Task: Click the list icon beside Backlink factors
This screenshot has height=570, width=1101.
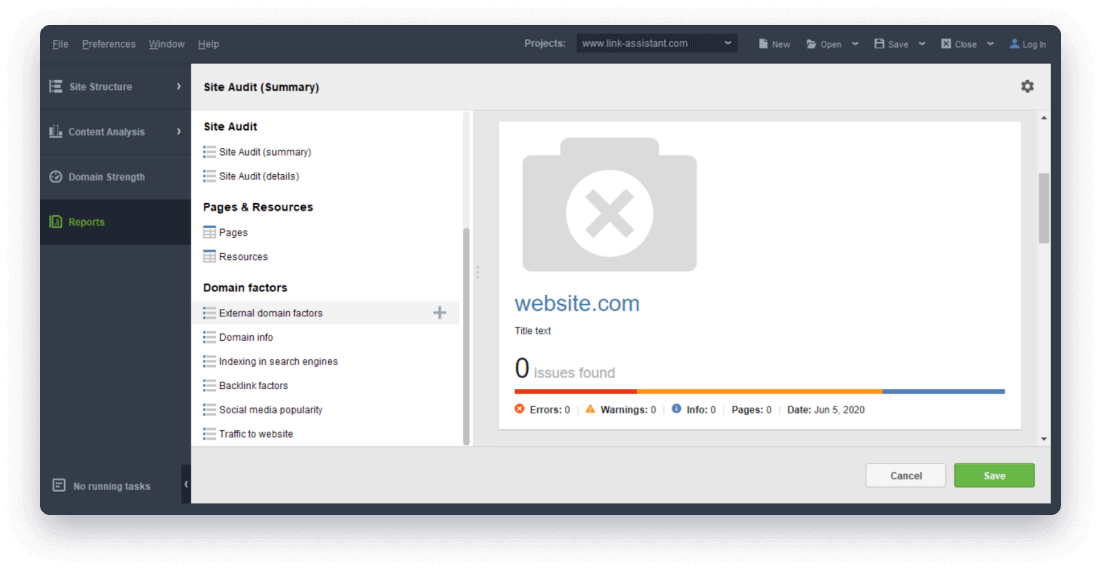Action: click(209, 385)
